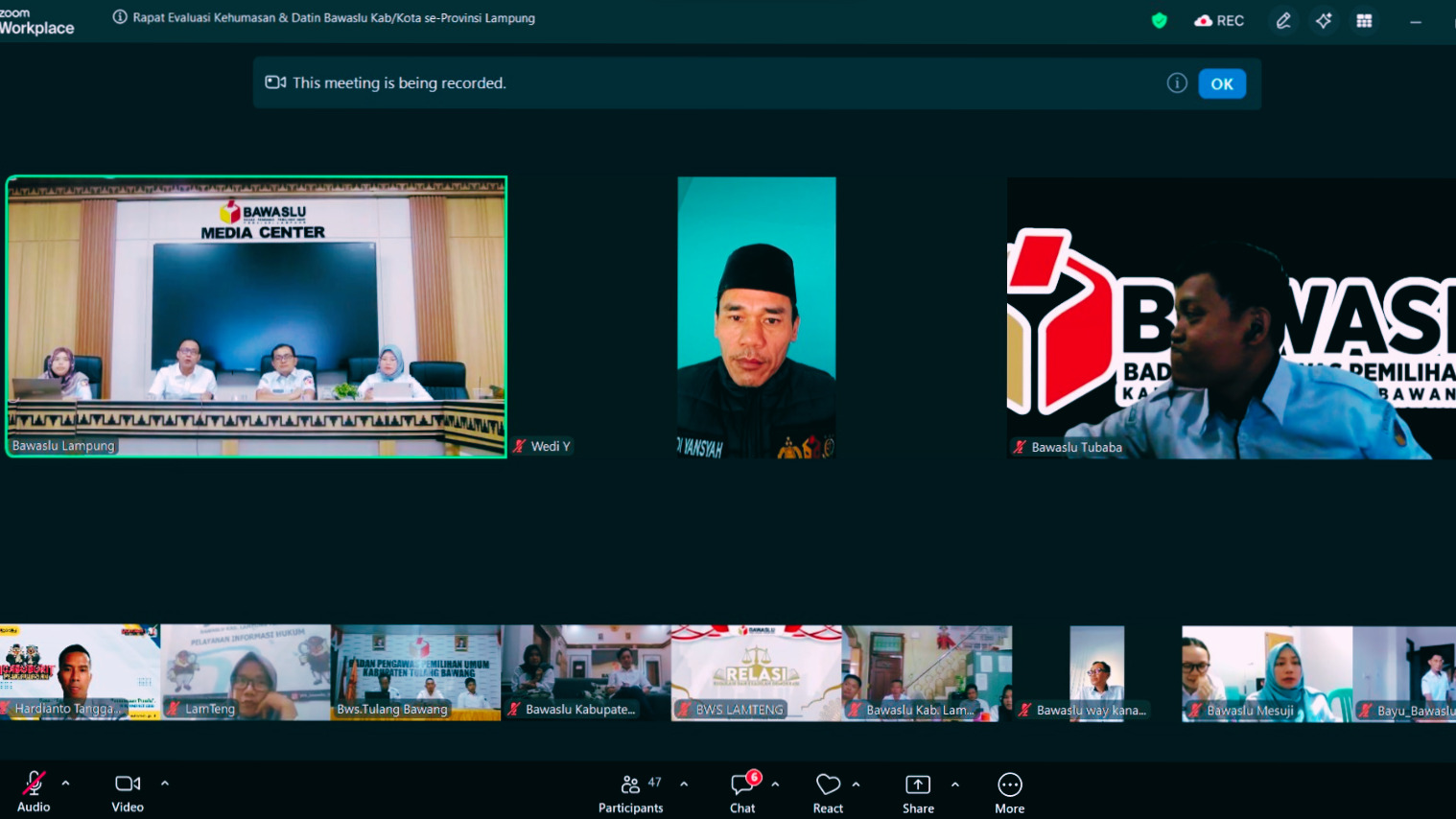Open meeting info icon beside the title

[x=120, y=17]
